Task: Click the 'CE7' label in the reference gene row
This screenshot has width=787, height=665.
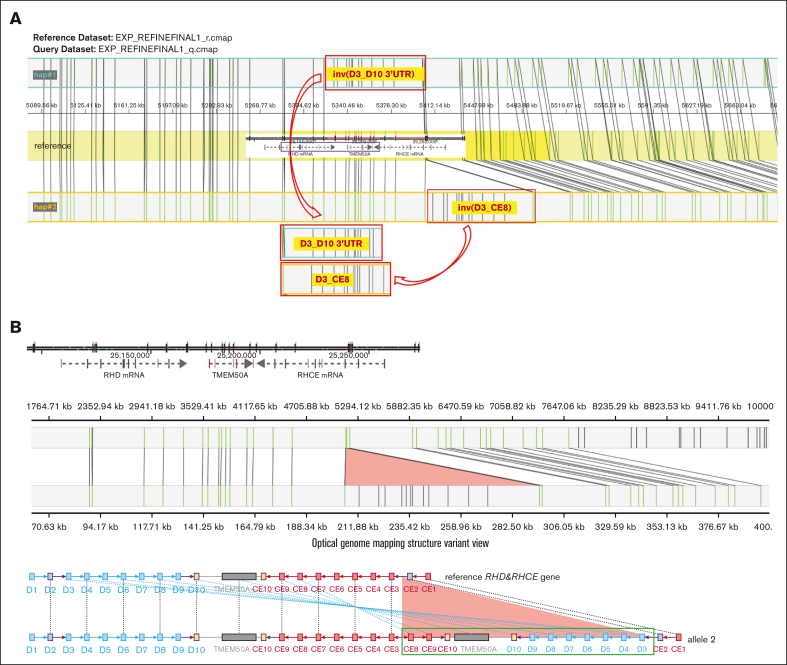Action: (318, 589)
